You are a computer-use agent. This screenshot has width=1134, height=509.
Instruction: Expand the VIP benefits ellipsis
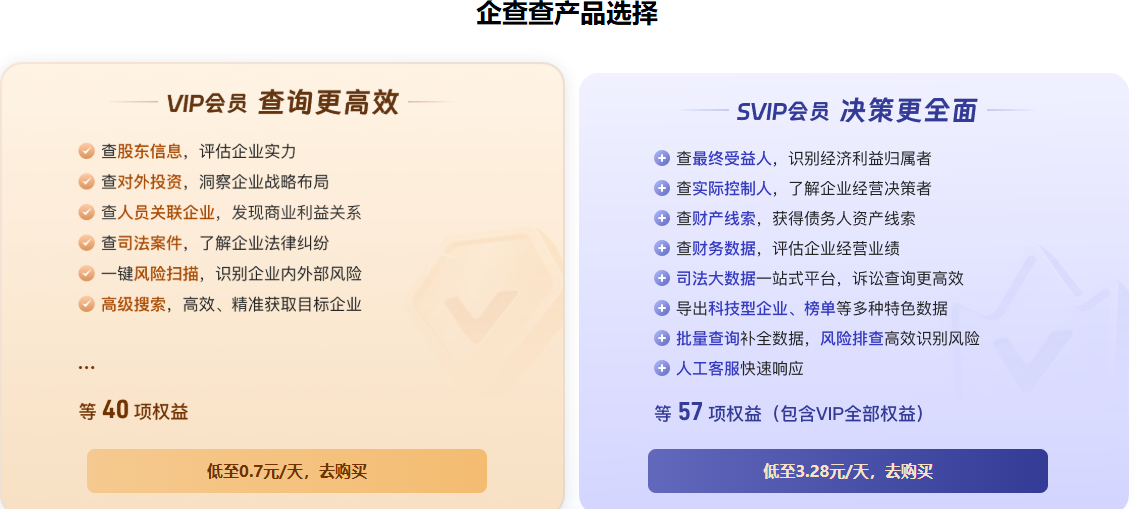[x=86, y=366]
